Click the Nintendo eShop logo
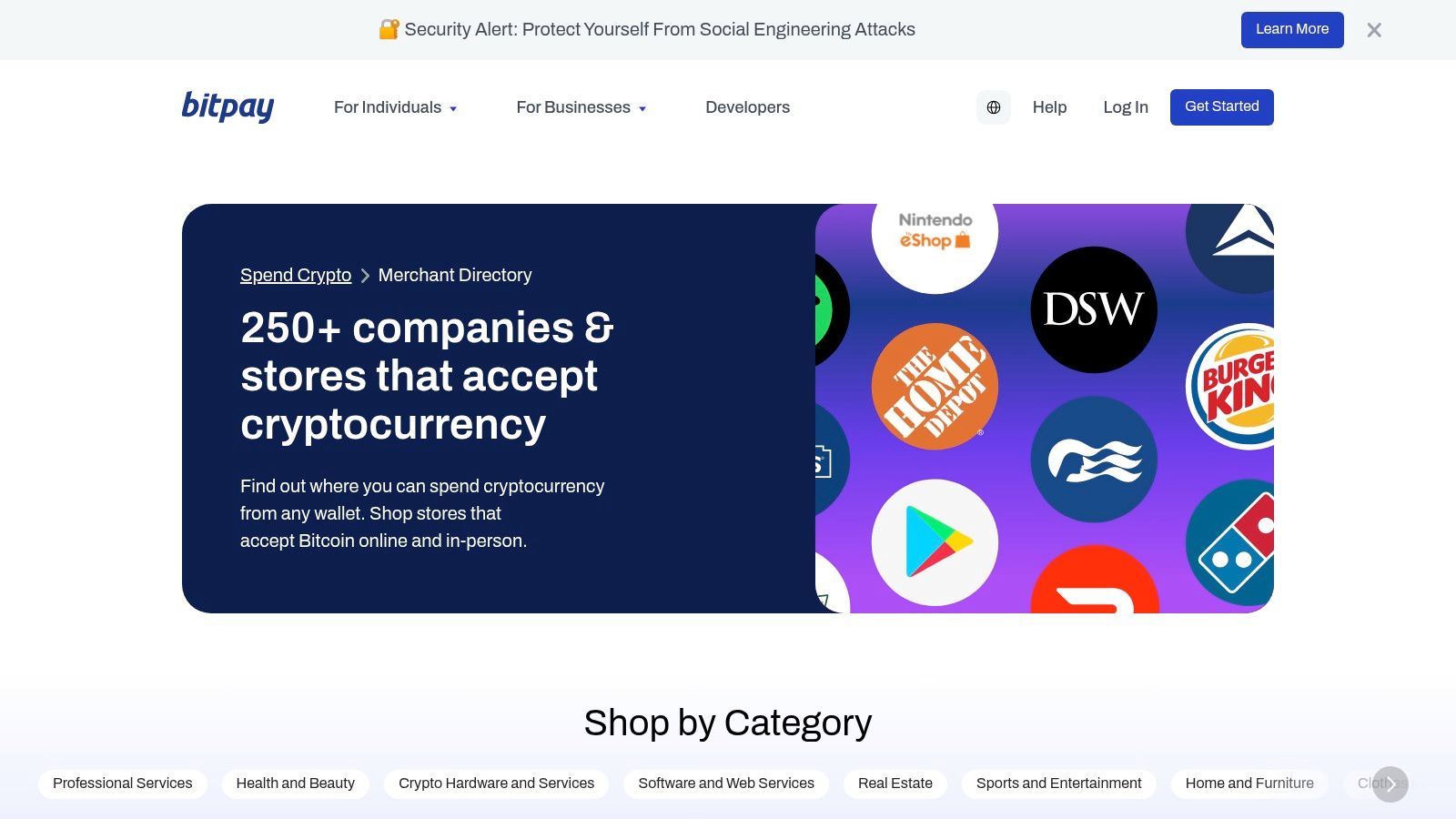 (x=935, y=233)
